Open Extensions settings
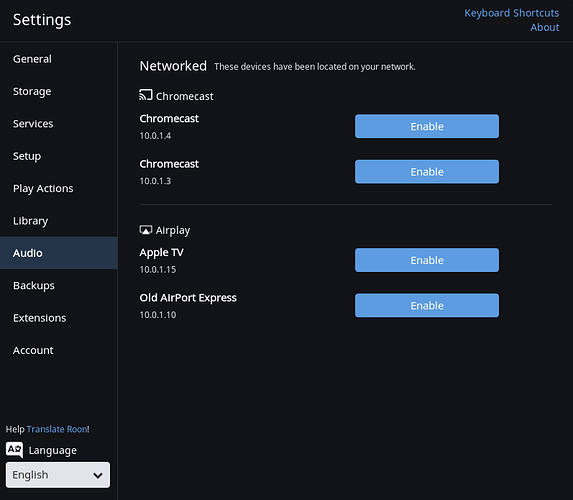The image size is (573, 500). (x=58, y=318)
